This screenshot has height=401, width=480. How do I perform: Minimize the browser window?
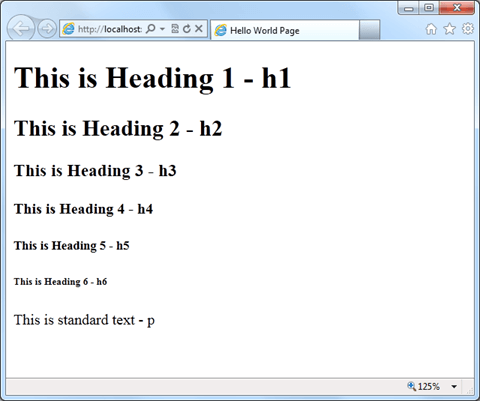coord(409,8)
